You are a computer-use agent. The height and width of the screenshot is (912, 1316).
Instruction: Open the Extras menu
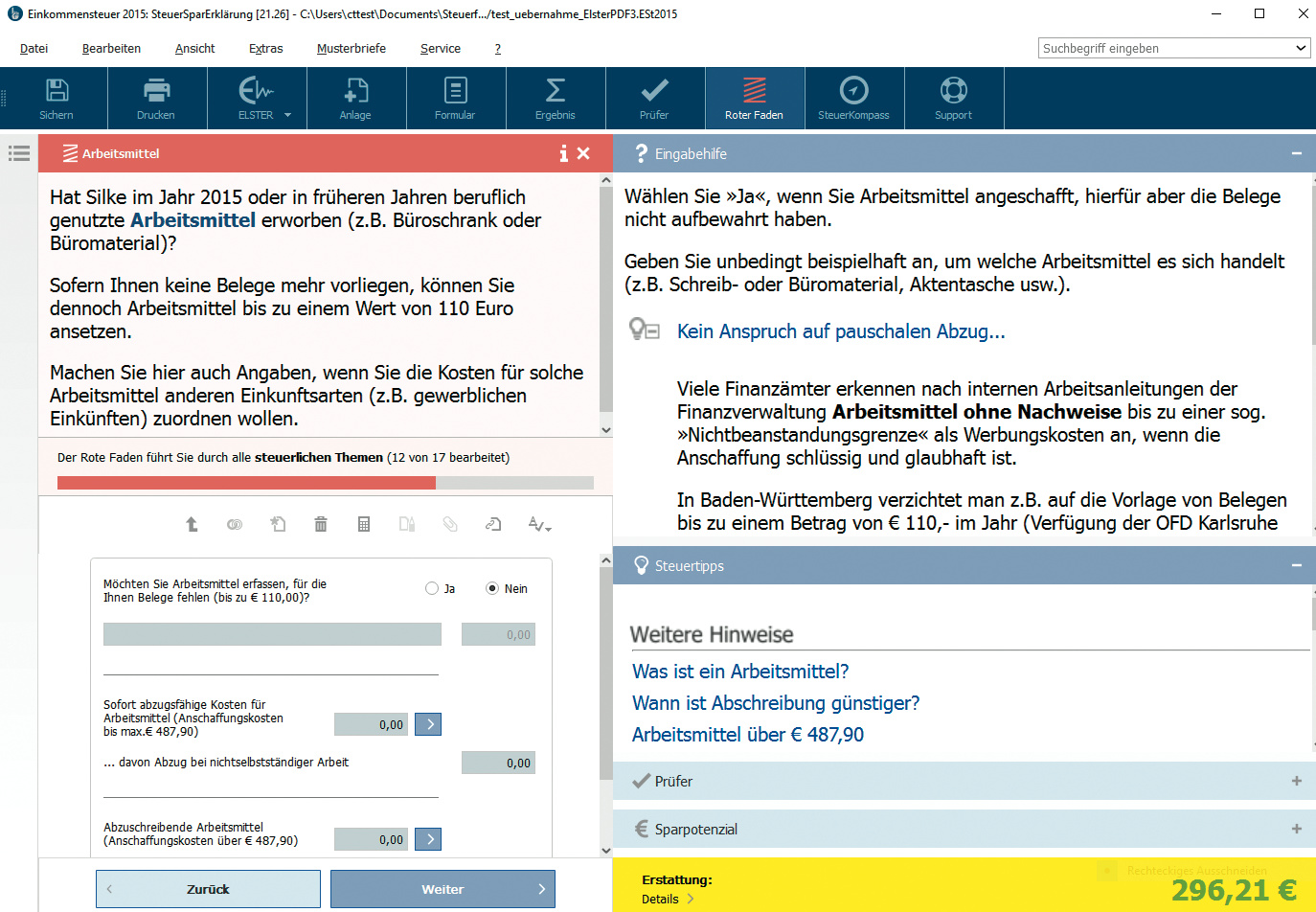coord(265,48)
